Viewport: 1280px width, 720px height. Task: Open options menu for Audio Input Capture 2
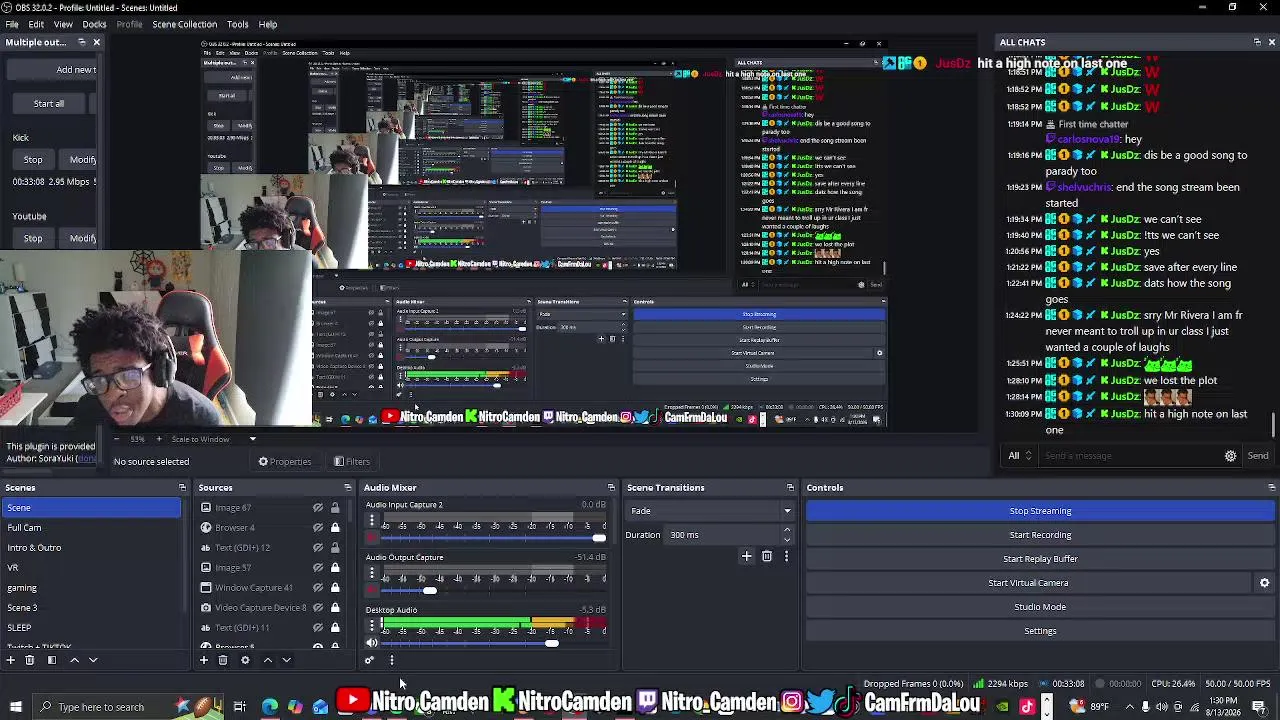(372, 521)
